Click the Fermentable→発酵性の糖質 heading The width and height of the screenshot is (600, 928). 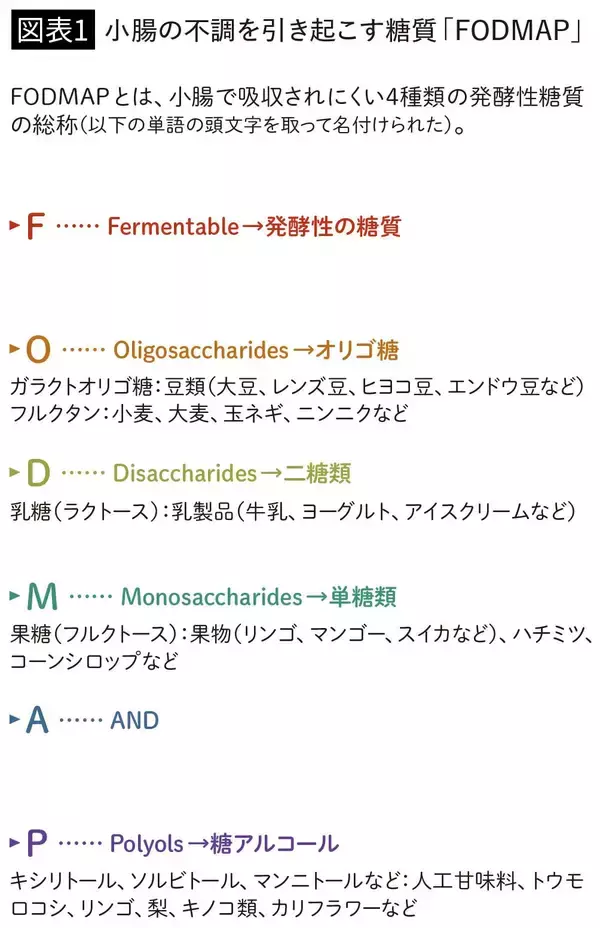click(x=254, y=227)
